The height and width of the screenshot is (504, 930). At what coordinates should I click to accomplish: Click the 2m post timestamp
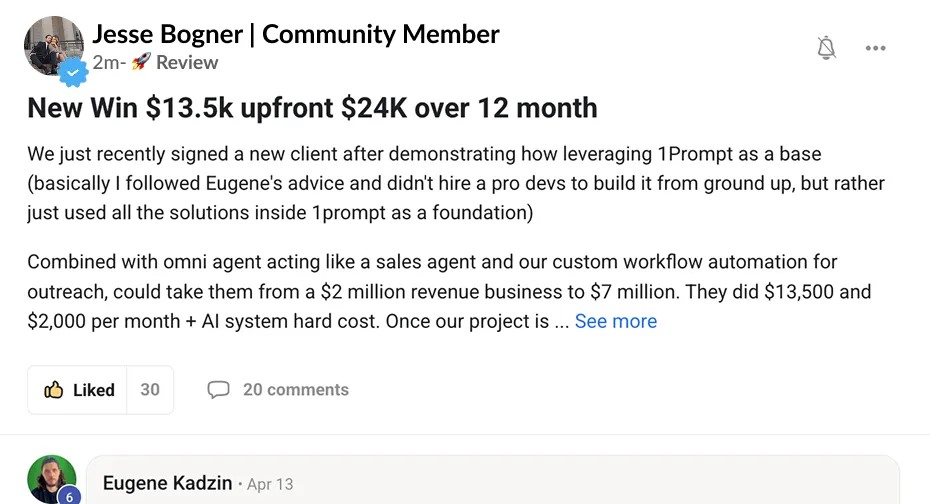tap(106, 62)
